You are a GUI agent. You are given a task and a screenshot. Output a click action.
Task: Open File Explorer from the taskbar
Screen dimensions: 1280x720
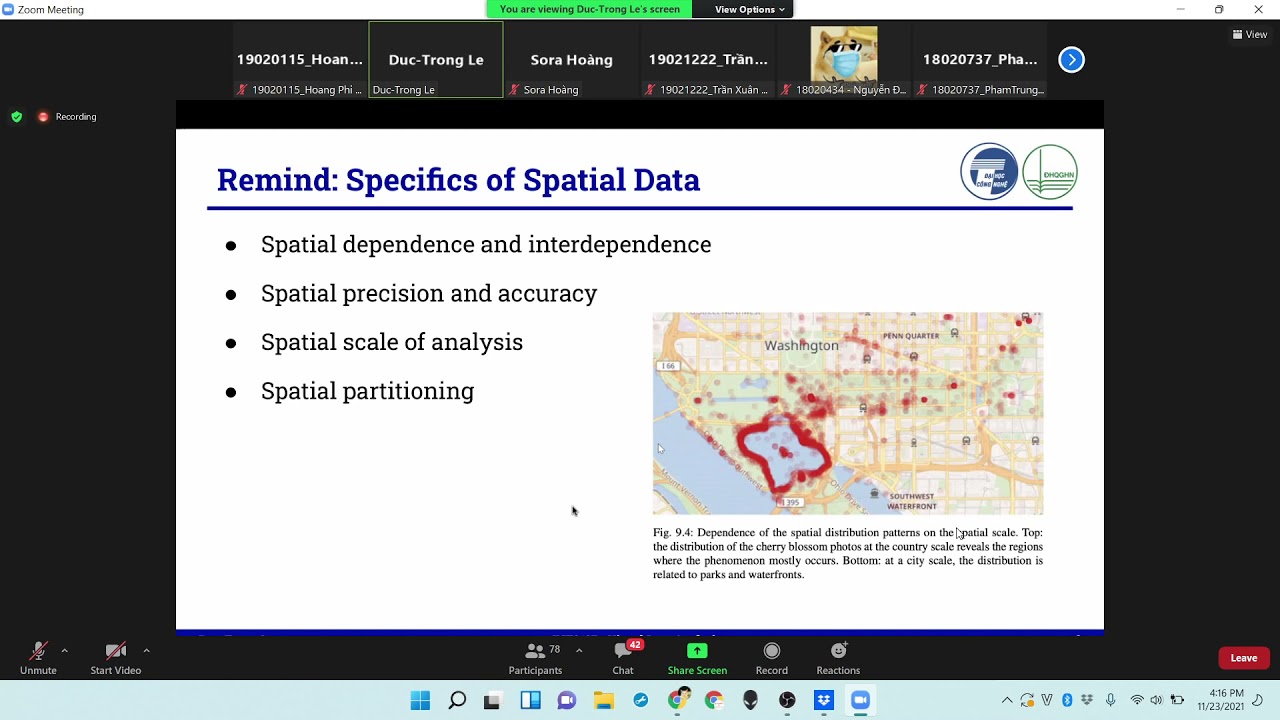604,700
